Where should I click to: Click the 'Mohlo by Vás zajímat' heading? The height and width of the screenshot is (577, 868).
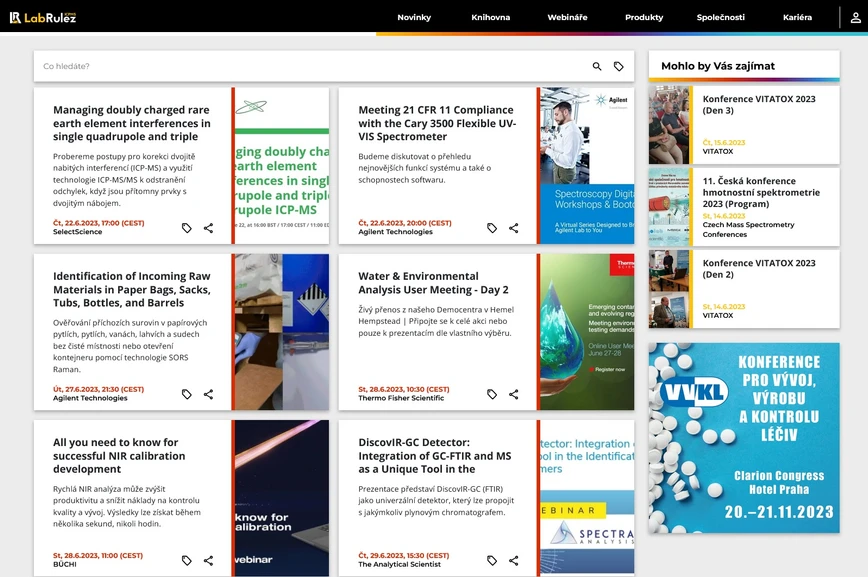[717, 66]
